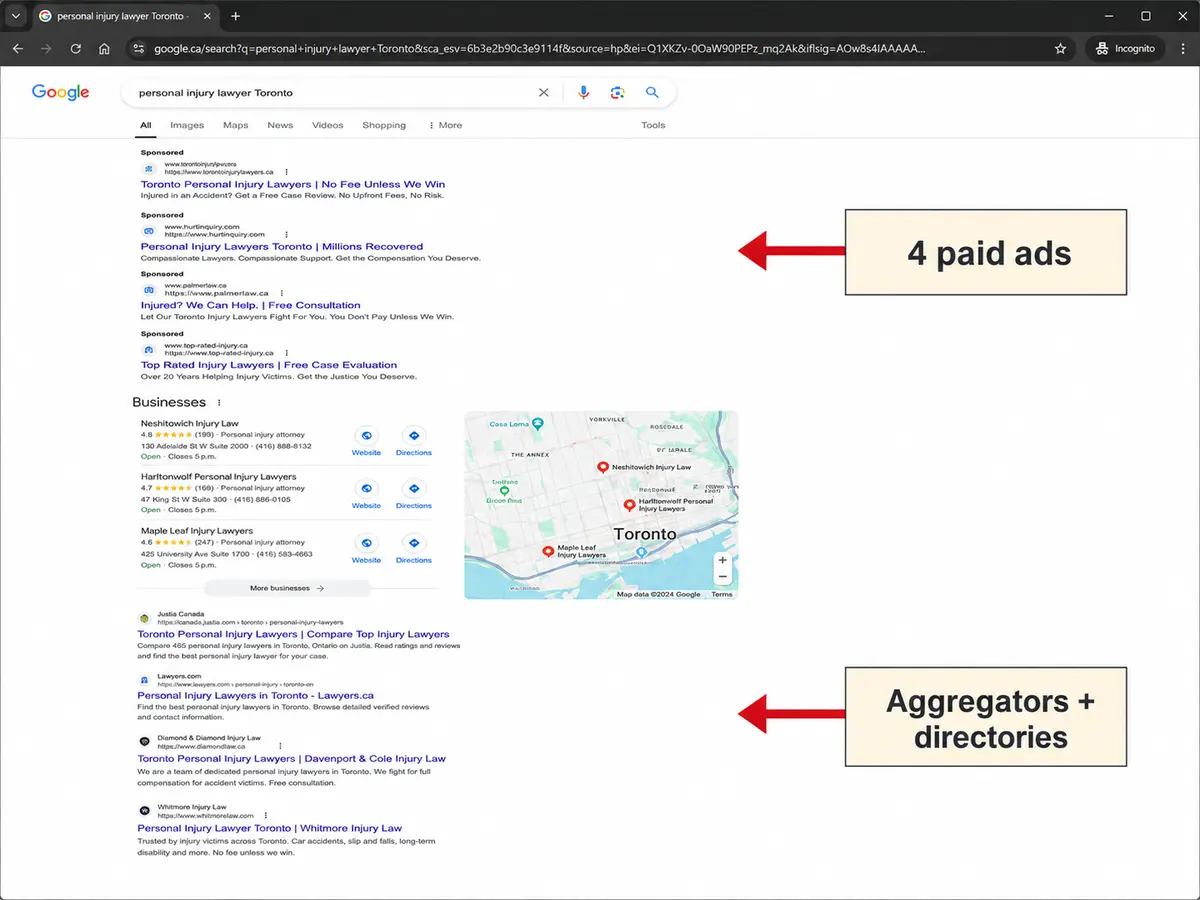Select the Neshitowich Injury Law listing
1200x900 pixels.
[190, 423]
